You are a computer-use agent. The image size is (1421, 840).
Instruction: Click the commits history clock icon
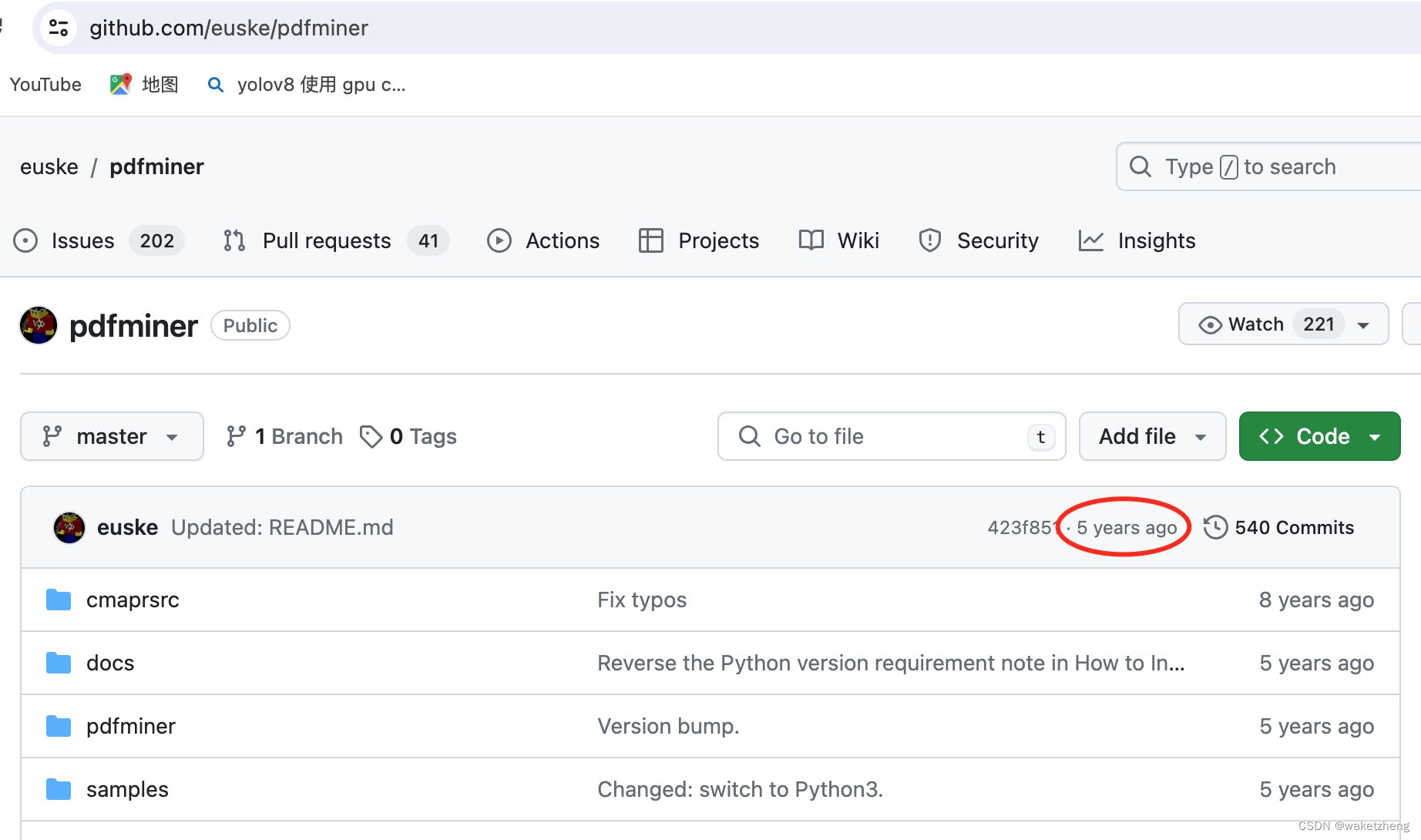point(1215,527)
